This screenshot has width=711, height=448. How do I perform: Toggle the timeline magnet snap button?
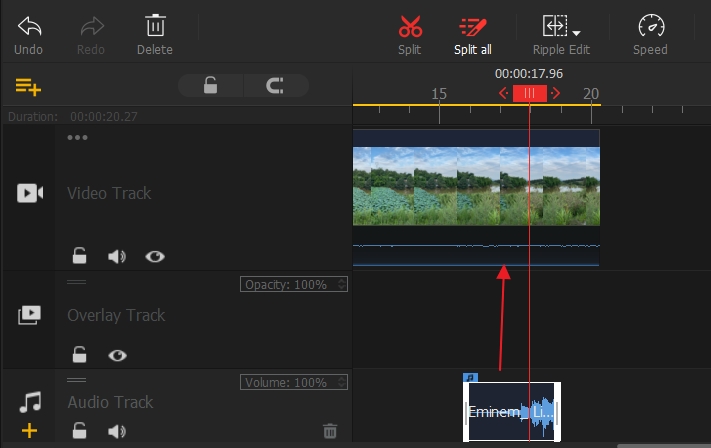tap(275, 86)
